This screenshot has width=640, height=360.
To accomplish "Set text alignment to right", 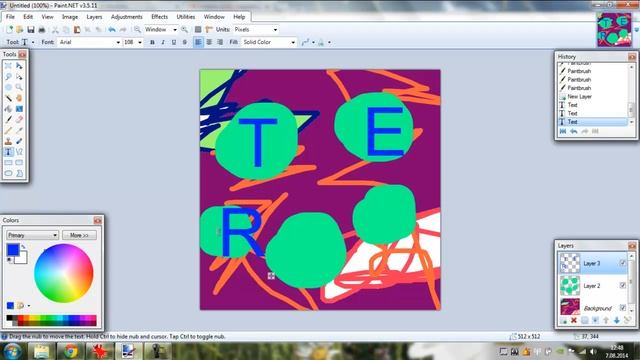I will [220, 42].
